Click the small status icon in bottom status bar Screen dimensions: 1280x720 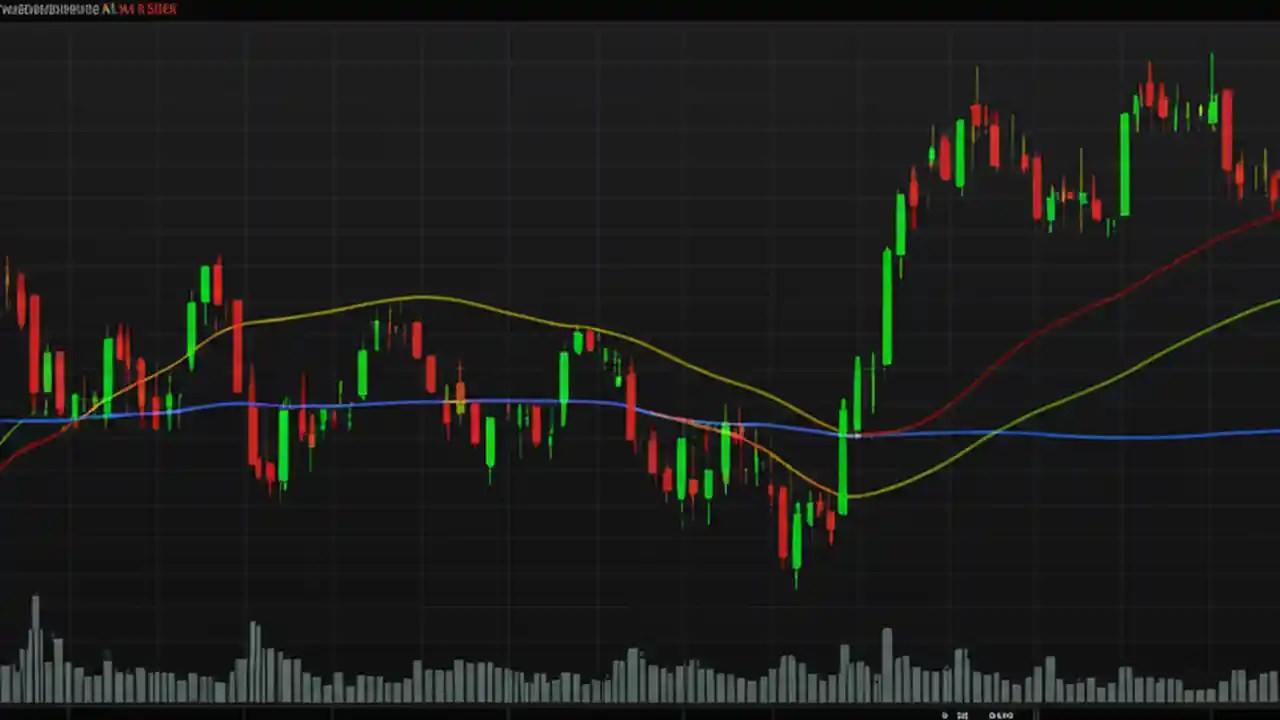coord(946,715)
